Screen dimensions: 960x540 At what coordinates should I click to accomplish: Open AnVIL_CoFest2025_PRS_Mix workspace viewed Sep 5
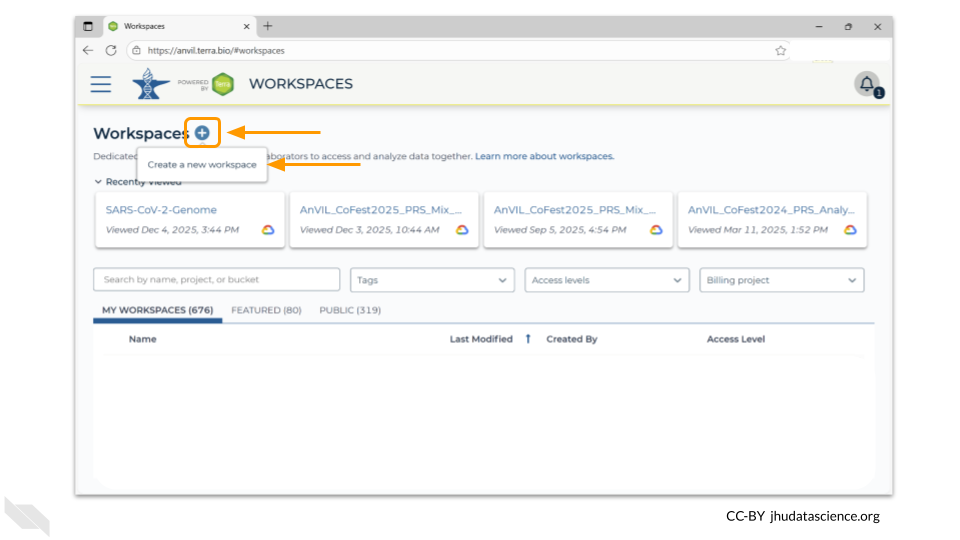(x=574, y=209)
